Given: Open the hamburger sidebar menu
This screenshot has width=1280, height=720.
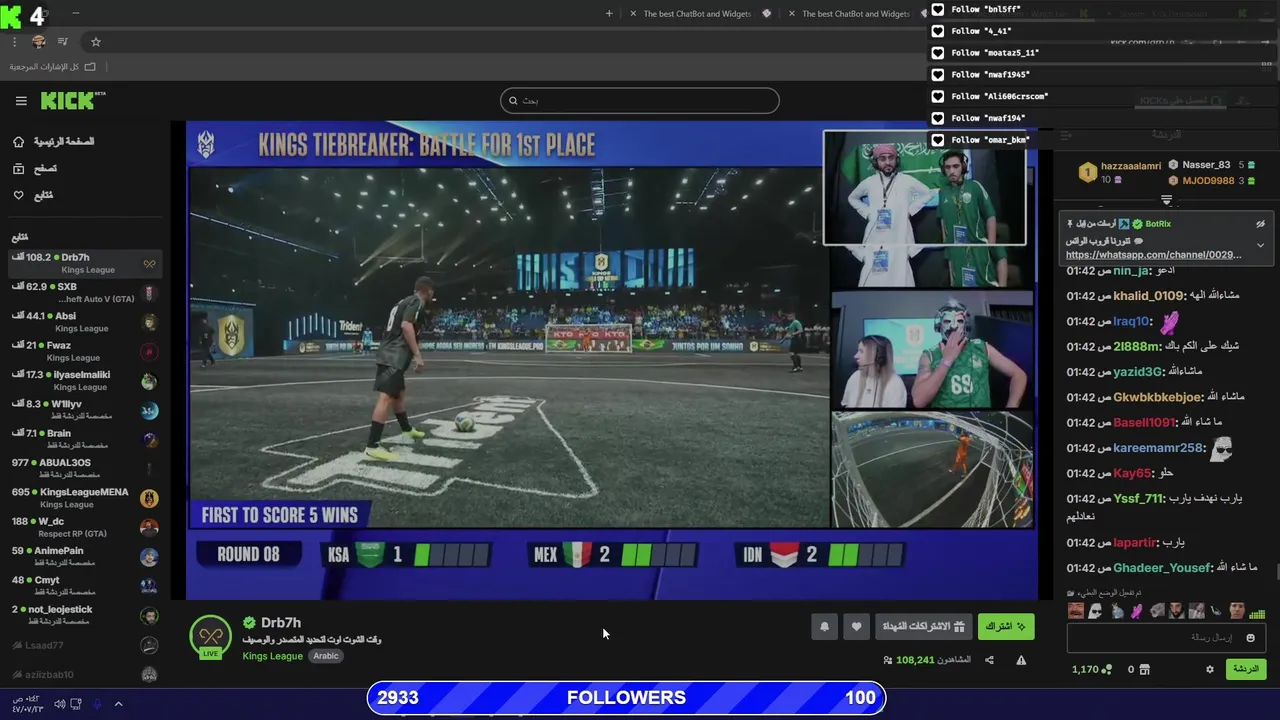Looking at the screenshot, I should coord(20,101).
